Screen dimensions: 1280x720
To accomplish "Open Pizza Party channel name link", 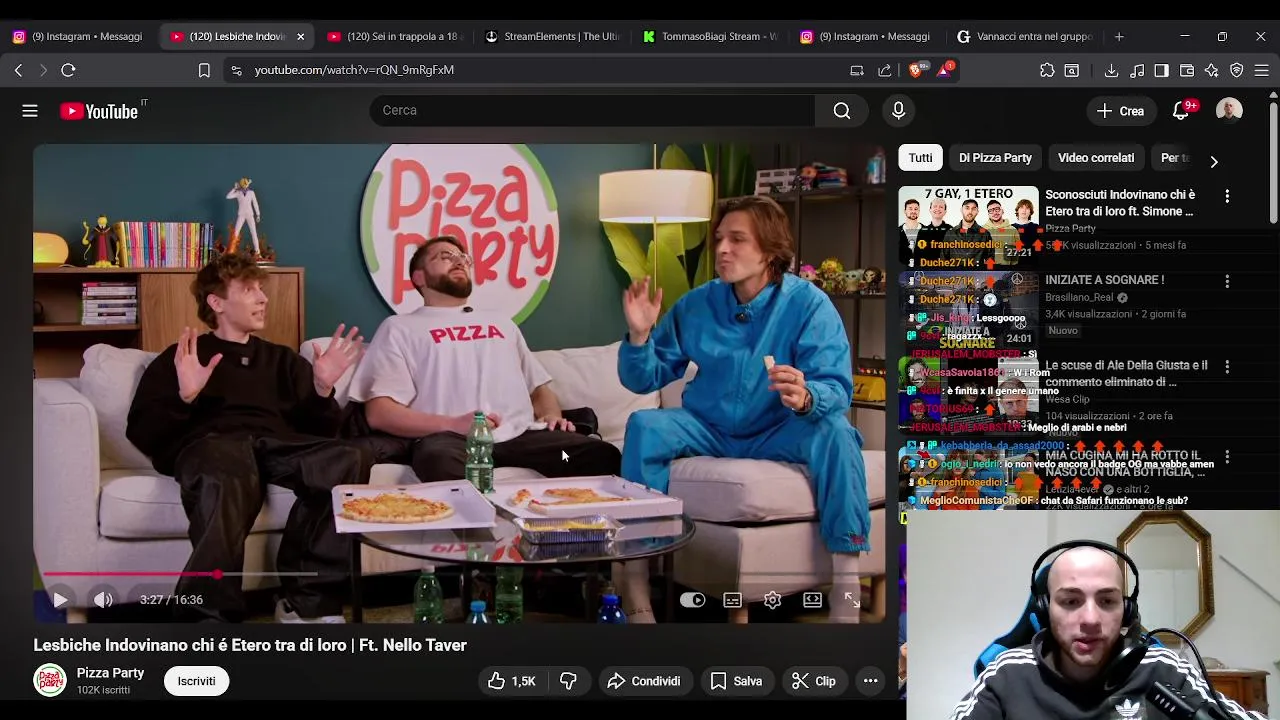I will point(110,673).
